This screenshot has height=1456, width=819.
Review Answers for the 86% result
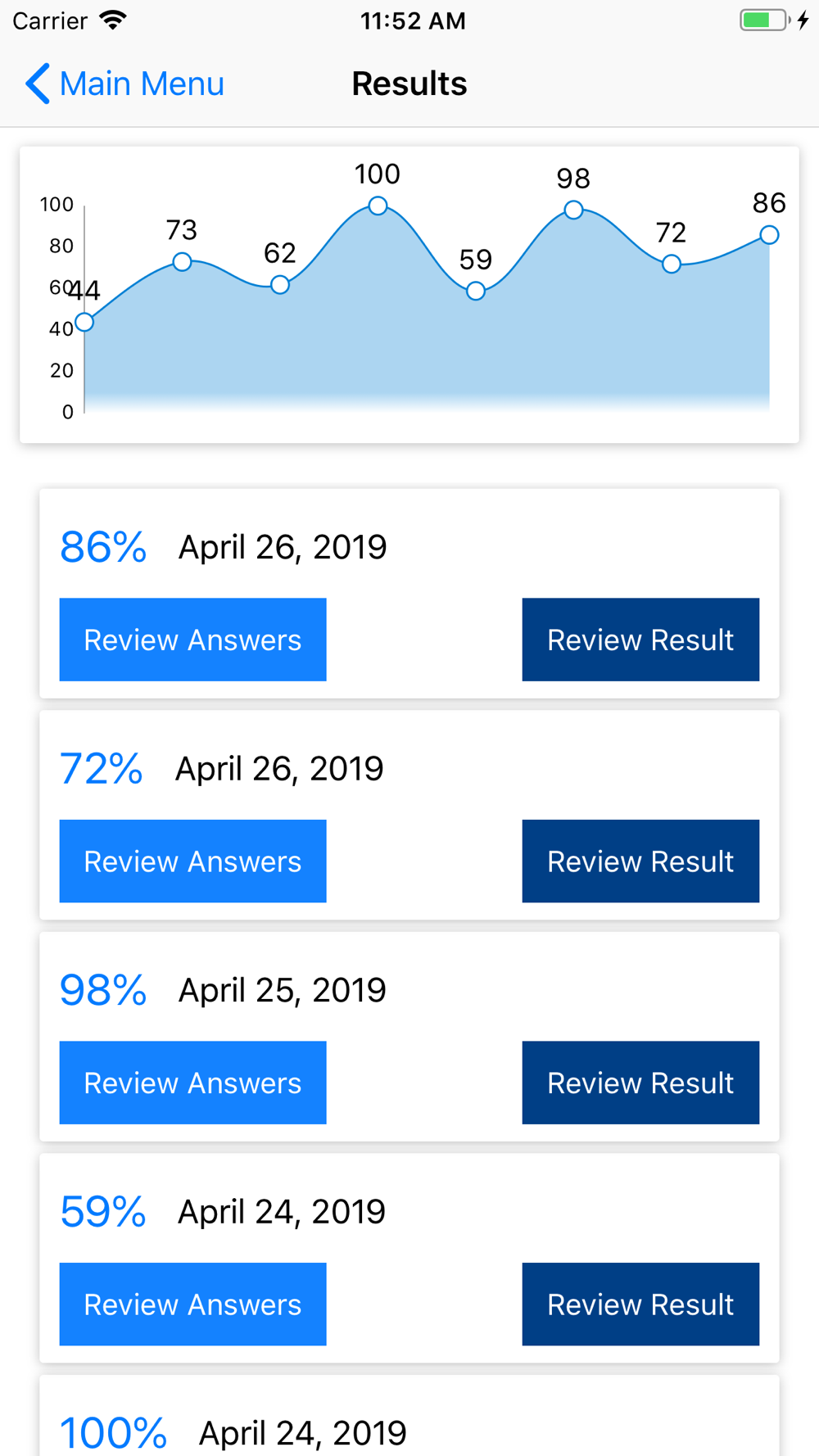point(192,640)
